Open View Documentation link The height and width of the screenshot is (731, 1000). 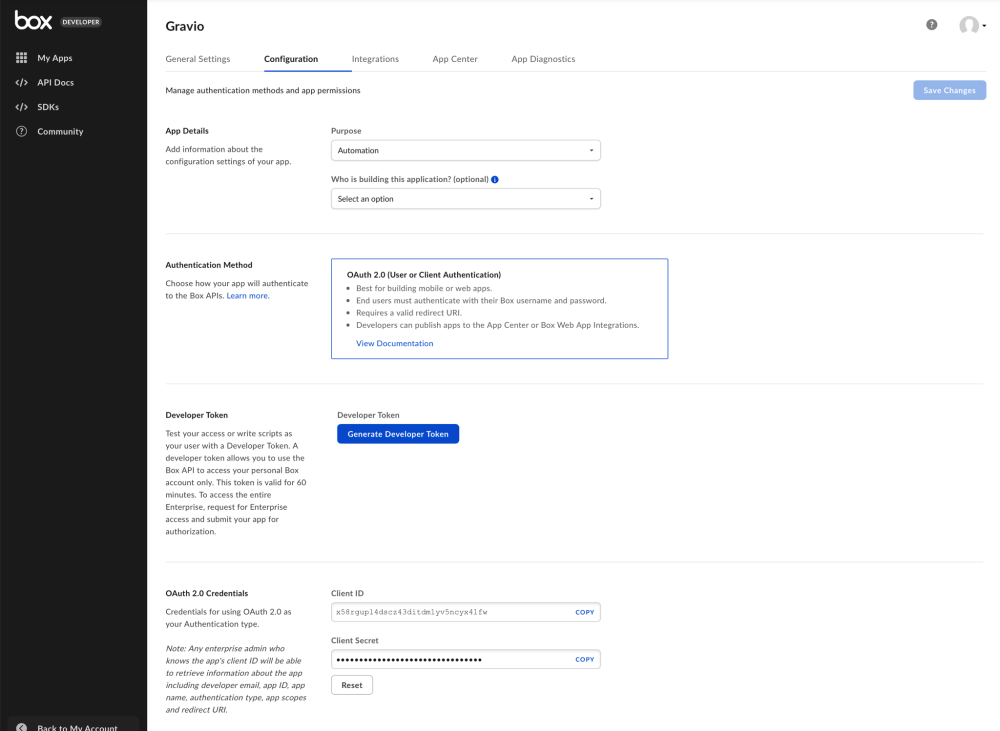tap(394, 343)
